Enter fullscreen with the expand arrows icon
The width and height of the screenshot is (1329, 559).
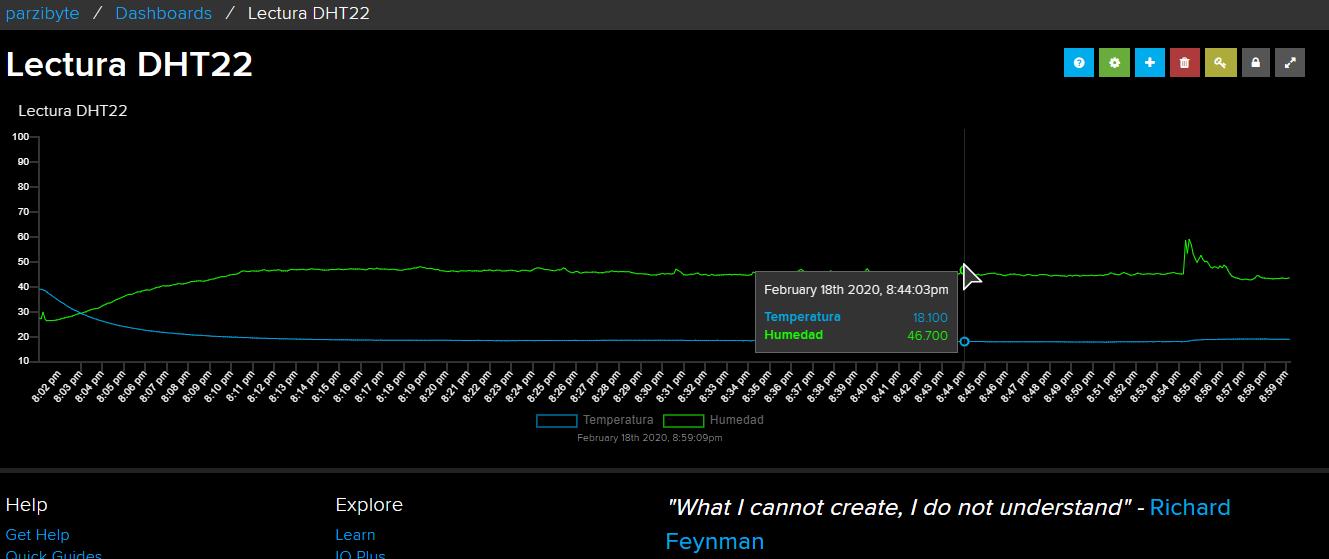(x=1290, y=62)
